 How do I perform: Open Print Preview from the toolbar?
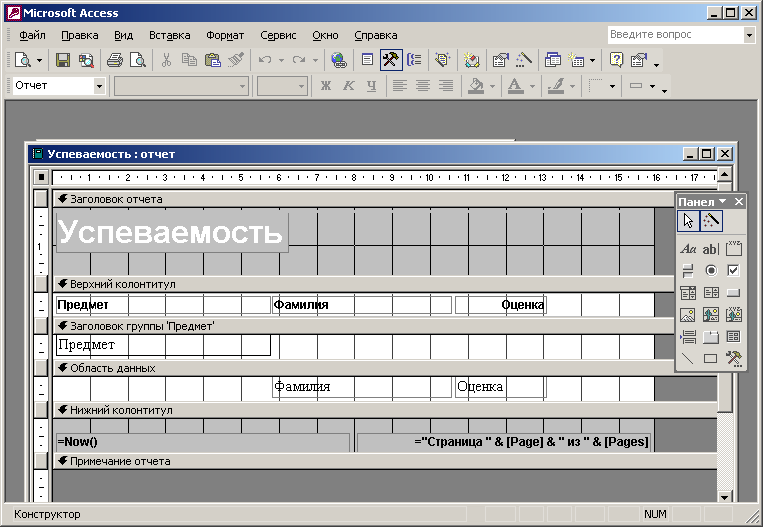pos(138,60)
